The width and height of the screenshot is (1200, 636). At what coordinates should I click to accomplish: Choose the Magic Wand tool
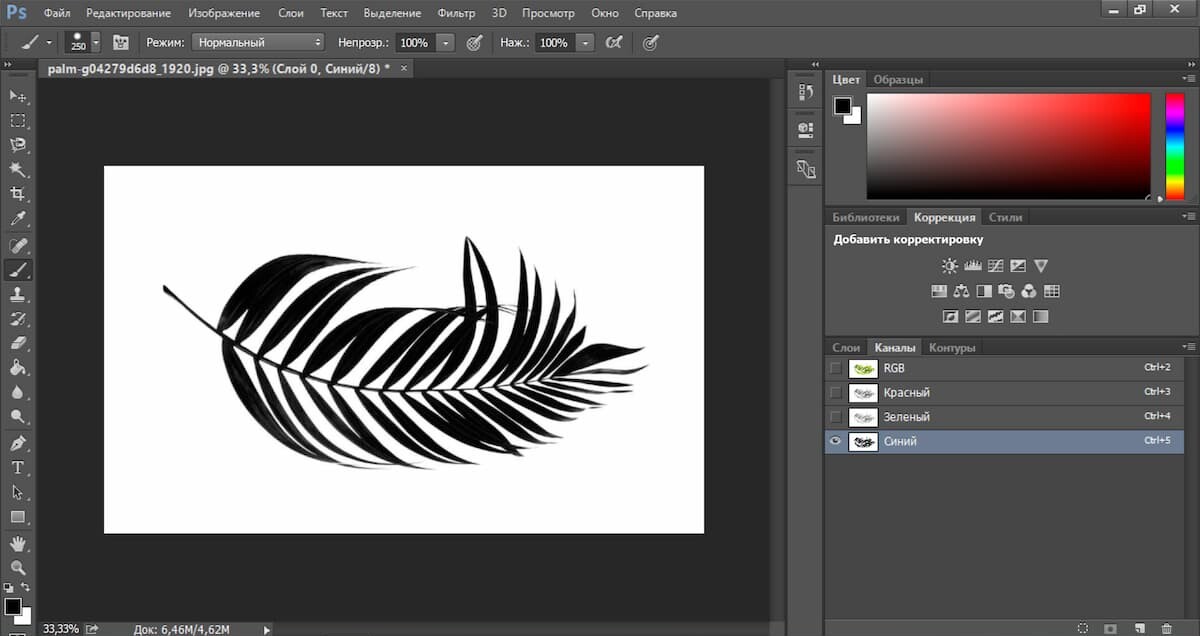click(17, 169)
